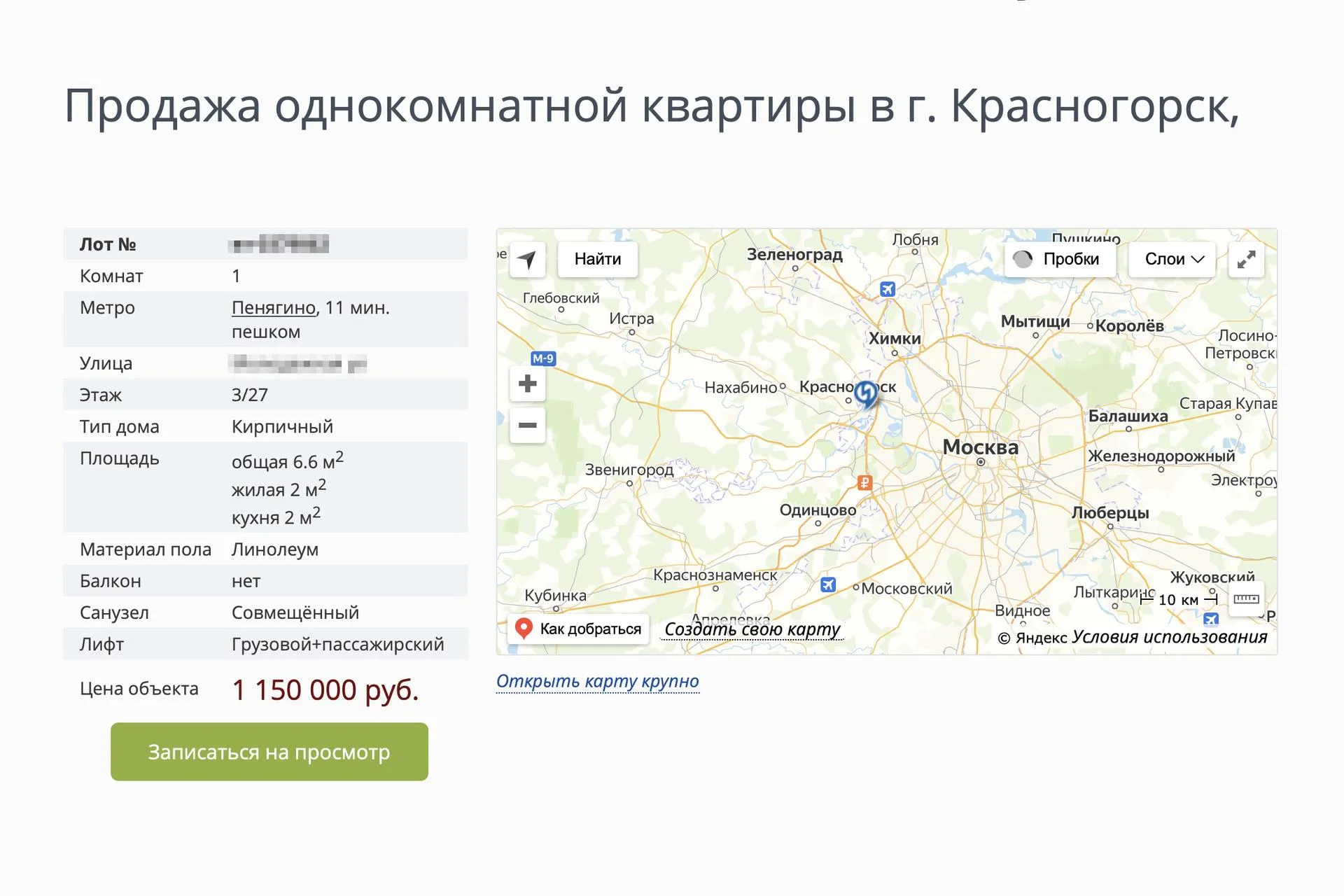1344x896 pixels.
Task: Open the Создать свою карту link
Action: (752, 629)
